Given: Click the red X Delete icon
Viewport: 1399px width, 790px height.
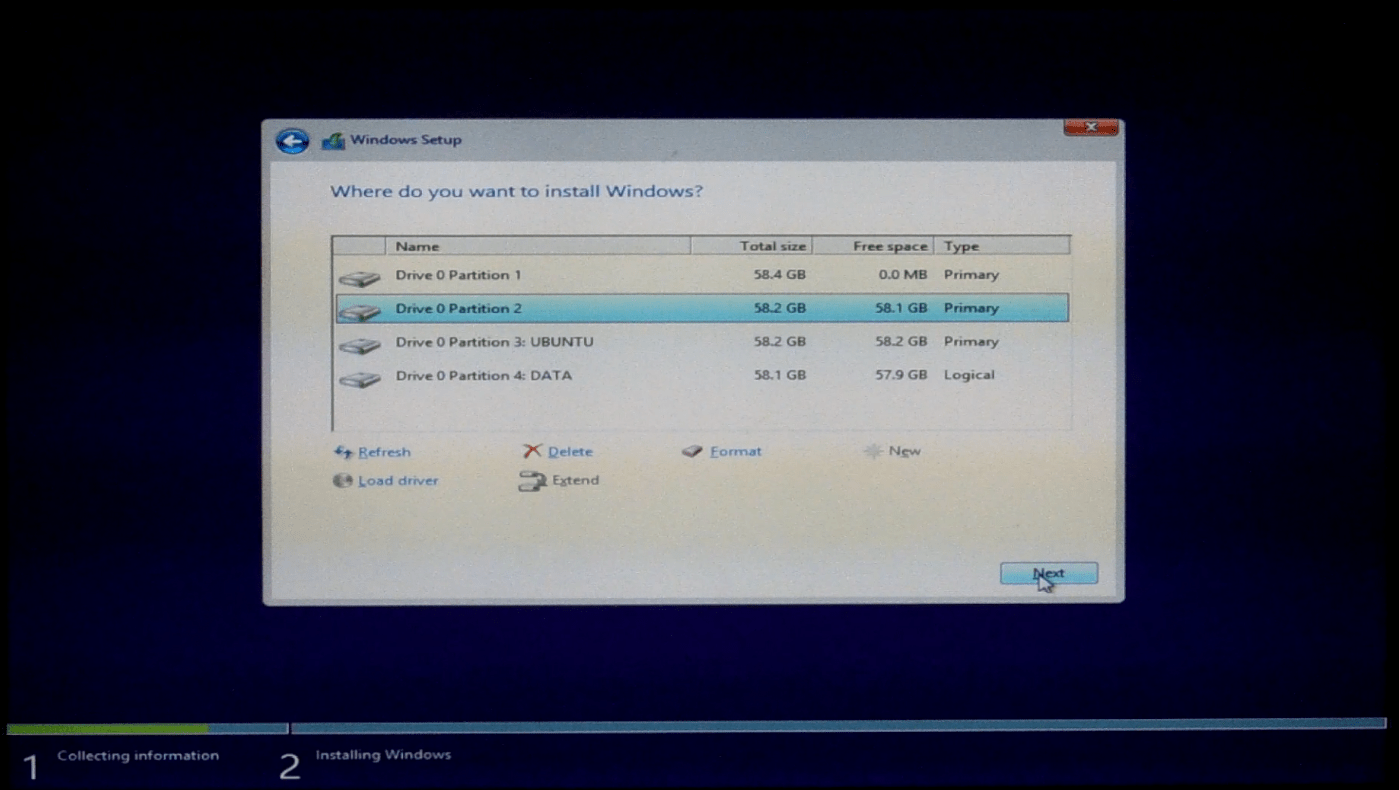Looking at the screenshot, I should click(532, 452).
